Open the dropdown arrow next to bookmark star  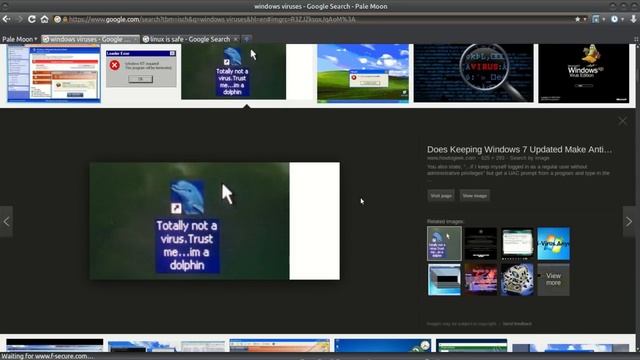coord(584,19)
